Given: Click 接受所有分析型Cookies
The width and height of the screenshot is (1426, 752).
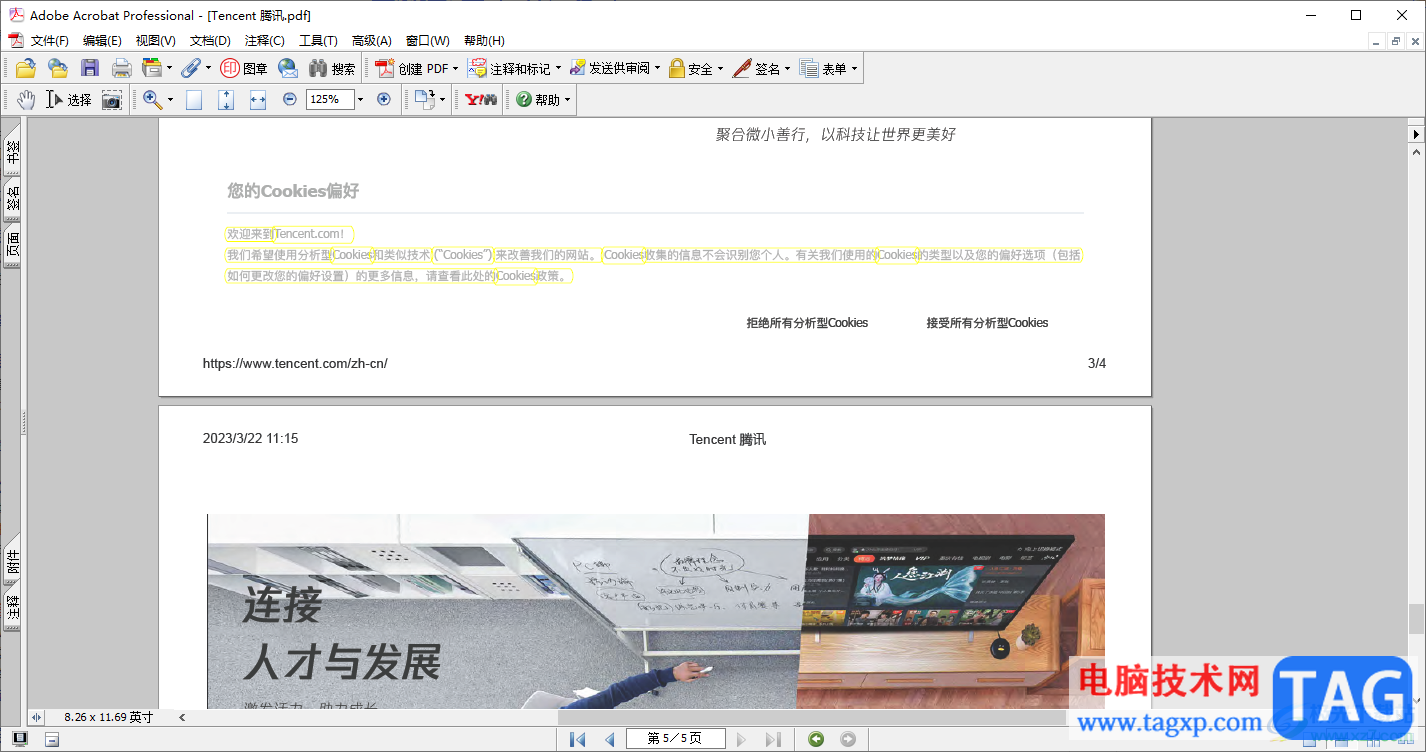Looking at the screenshot, I should 987,323.
